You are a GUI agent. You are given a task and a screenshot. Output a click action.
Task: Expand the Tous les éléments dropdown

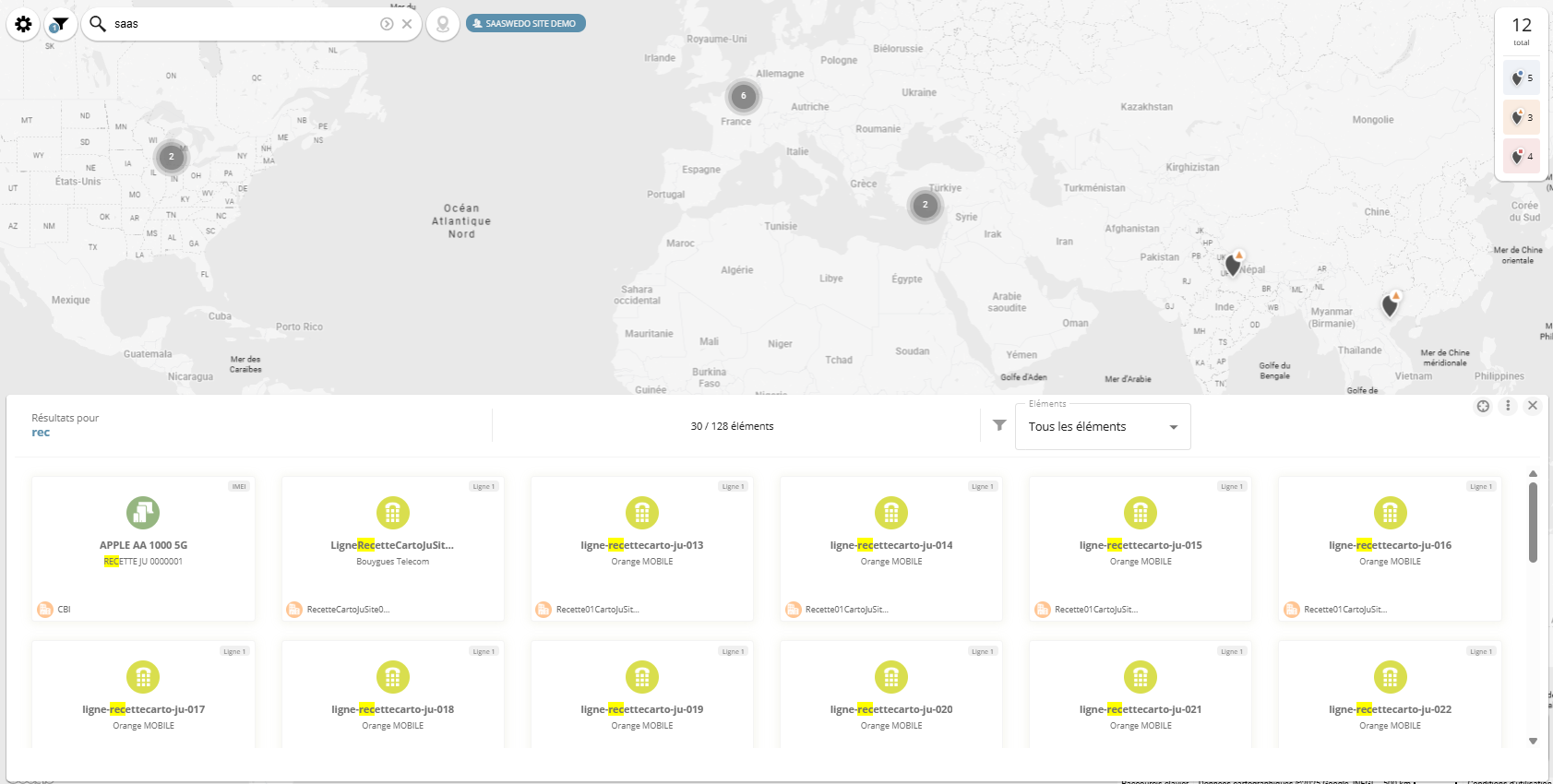(x=1103, y=427)
